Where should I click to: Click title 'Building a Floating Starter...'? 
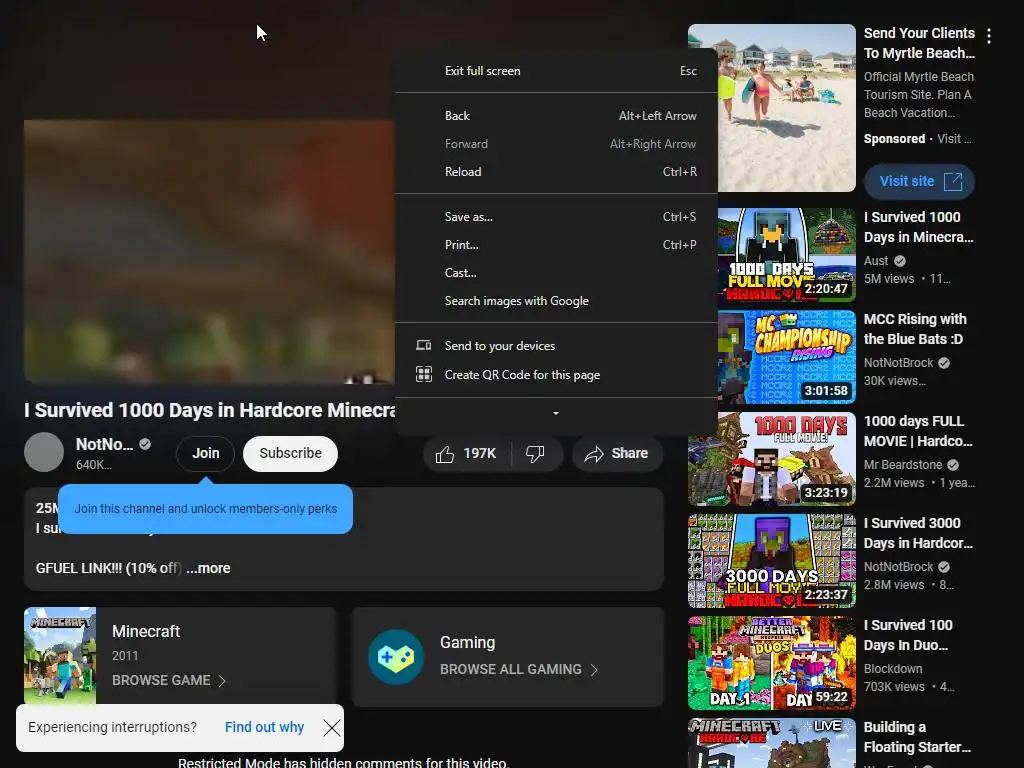pos(917,737)
